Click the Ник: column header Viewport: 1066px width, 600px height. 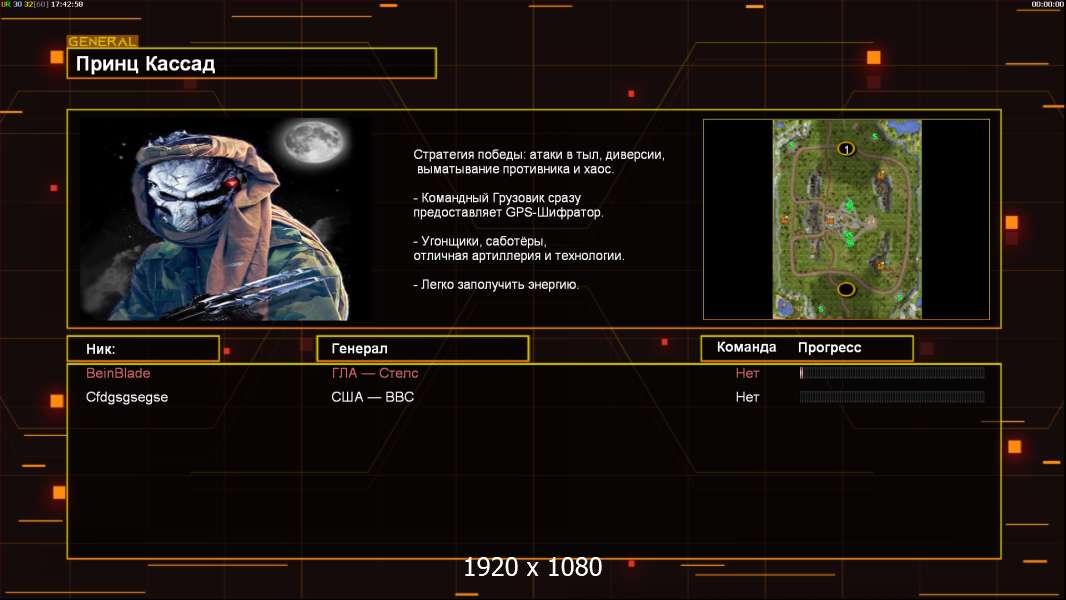(143, 349)
